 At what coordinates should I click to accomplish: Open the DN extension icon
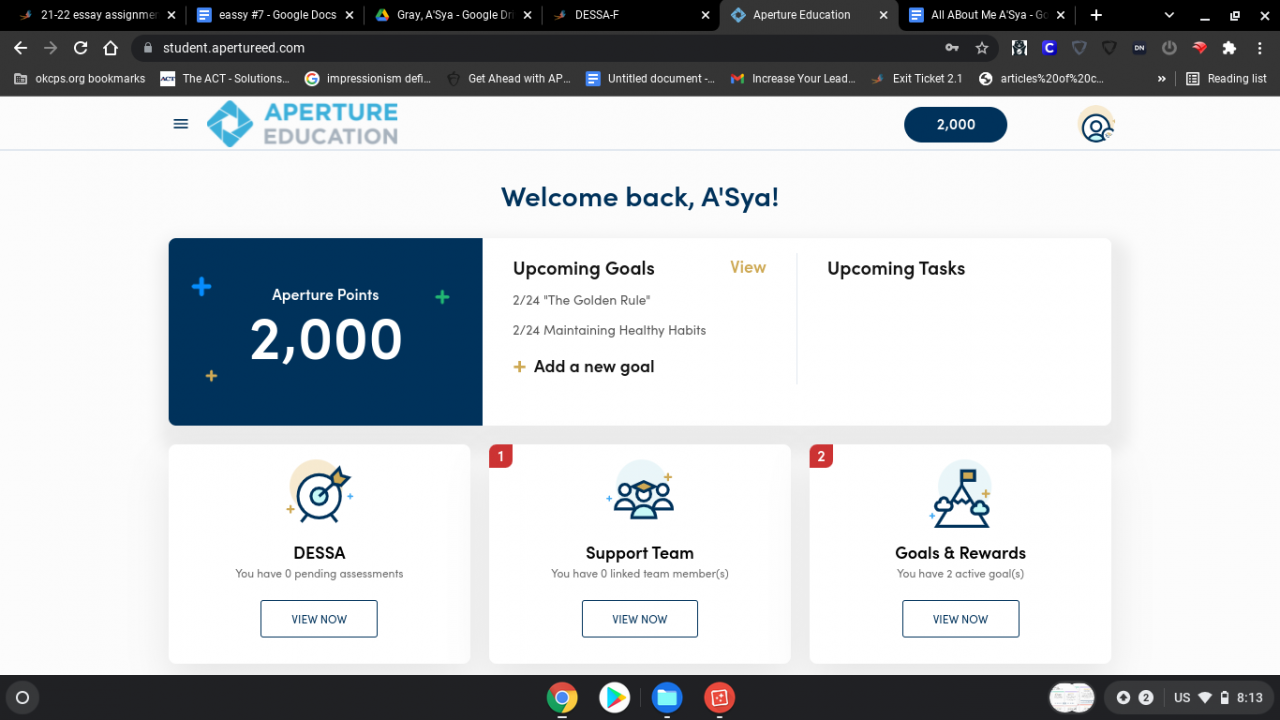click(x=1139, y=48)
